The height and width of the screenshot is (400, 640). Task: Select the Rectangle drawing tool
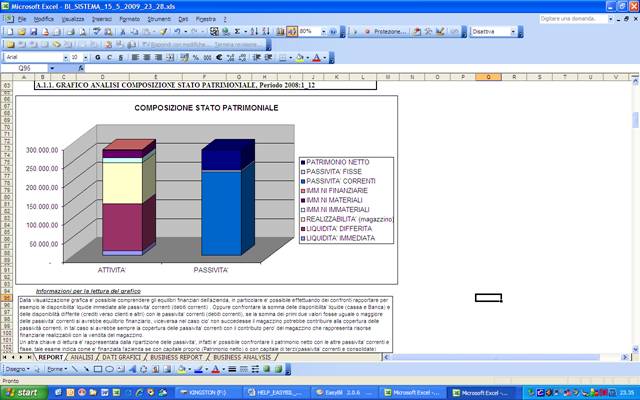click(x=98, y=369)
